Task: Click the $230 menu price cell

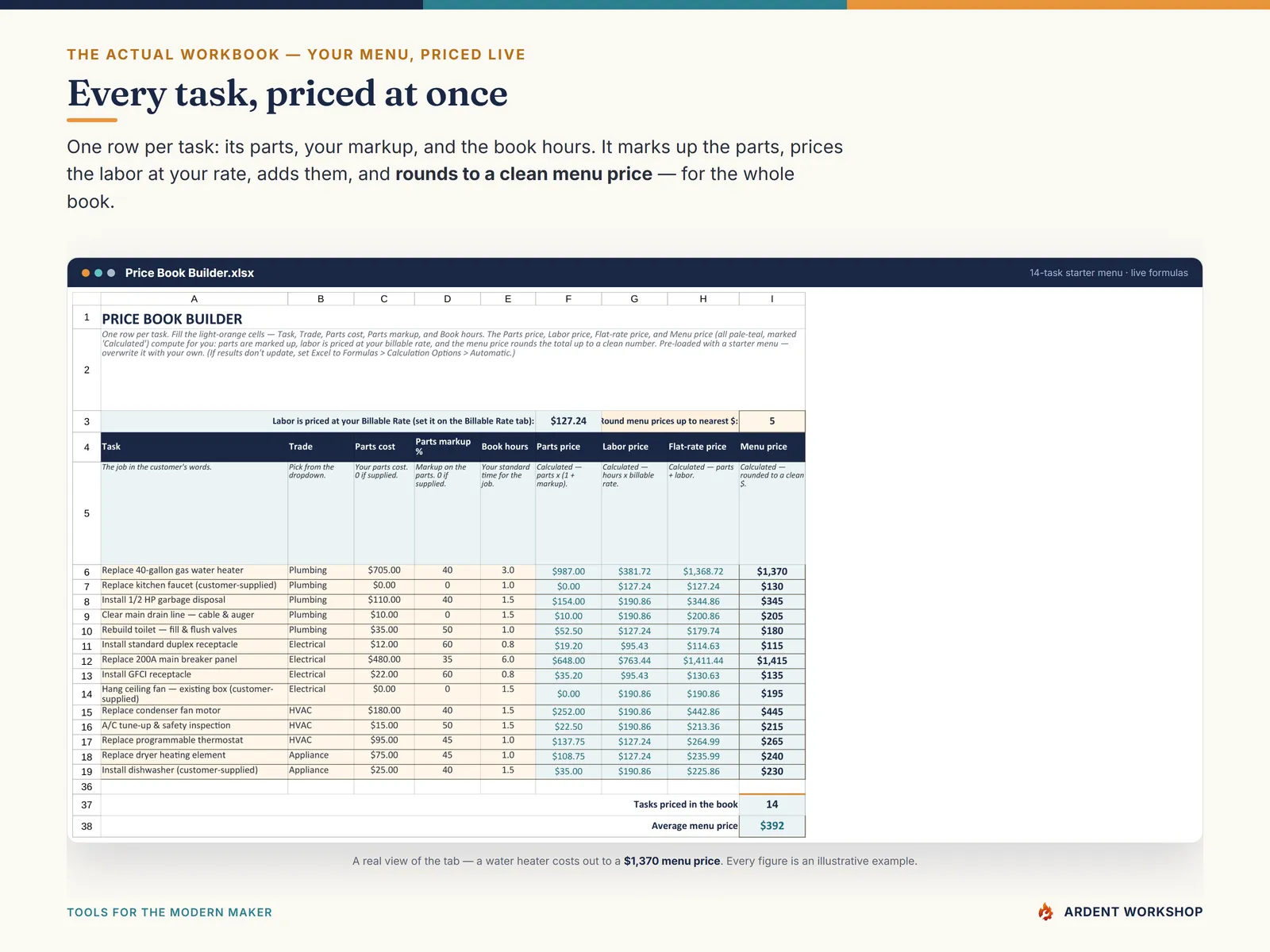Action: (x=772, y=771)
